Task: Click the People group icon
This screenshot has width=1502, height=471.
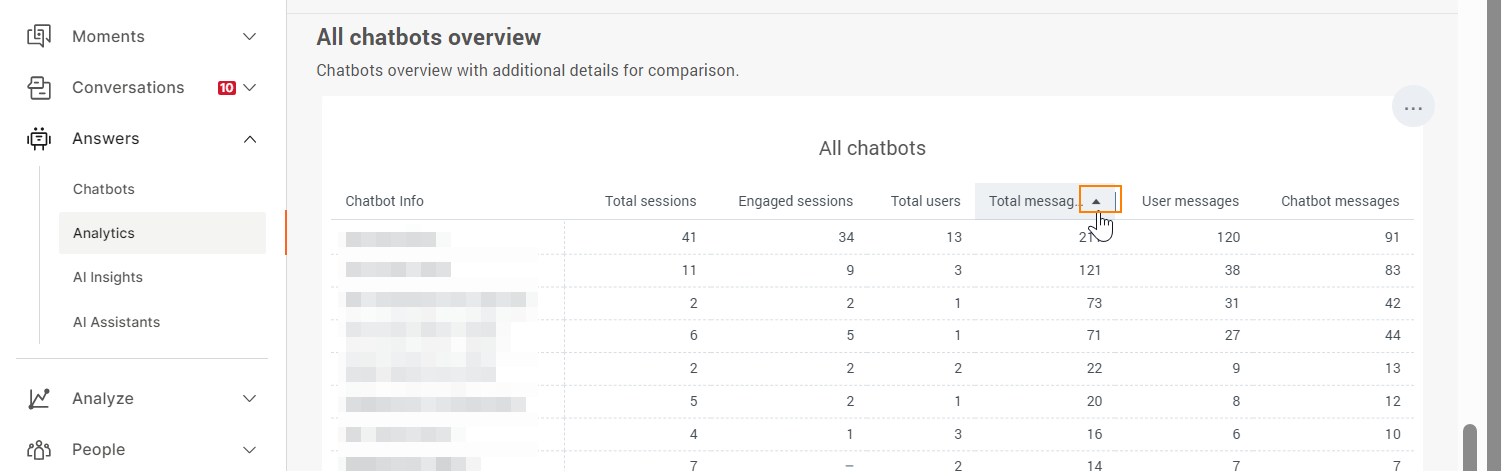Action: (x=39, y=449)
